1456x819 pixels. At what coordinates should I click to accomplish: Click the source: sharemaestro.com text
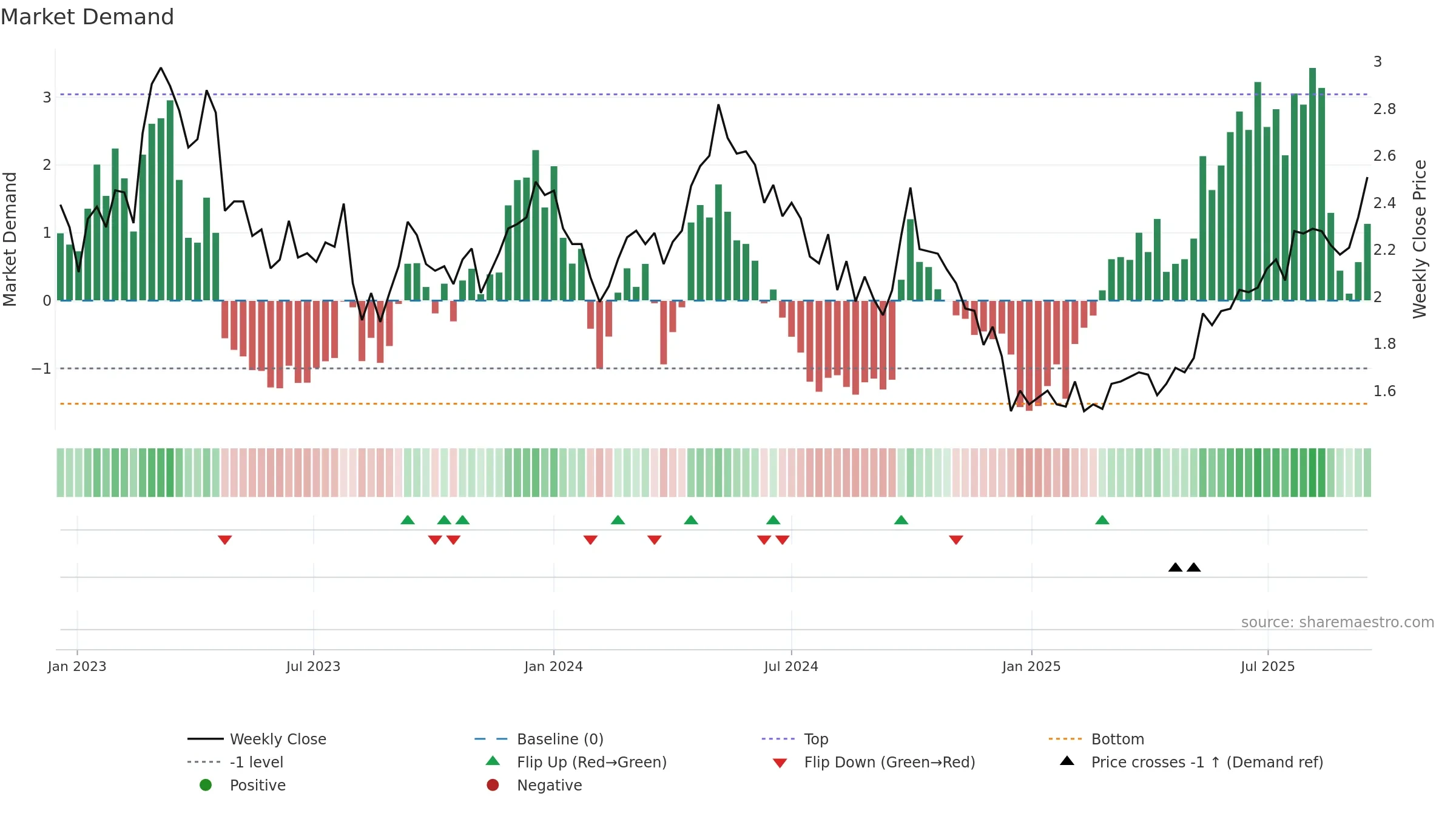[x=1338, y=622]
